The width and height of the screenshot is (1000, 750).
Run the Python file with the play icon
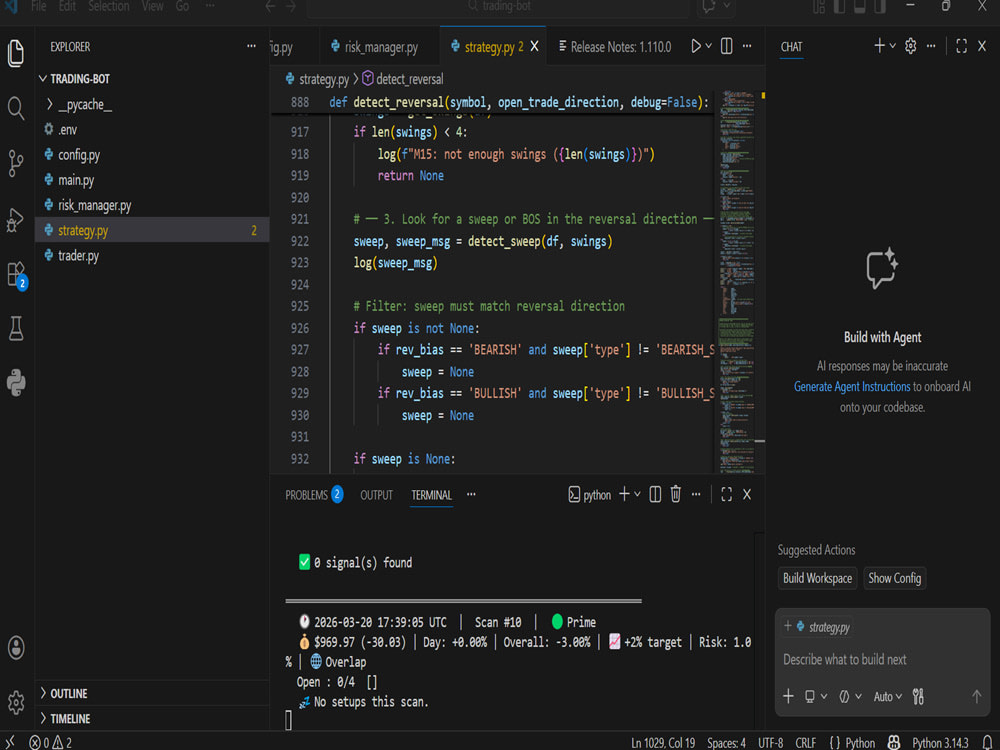pyautogui.click(x=696, y=47)
